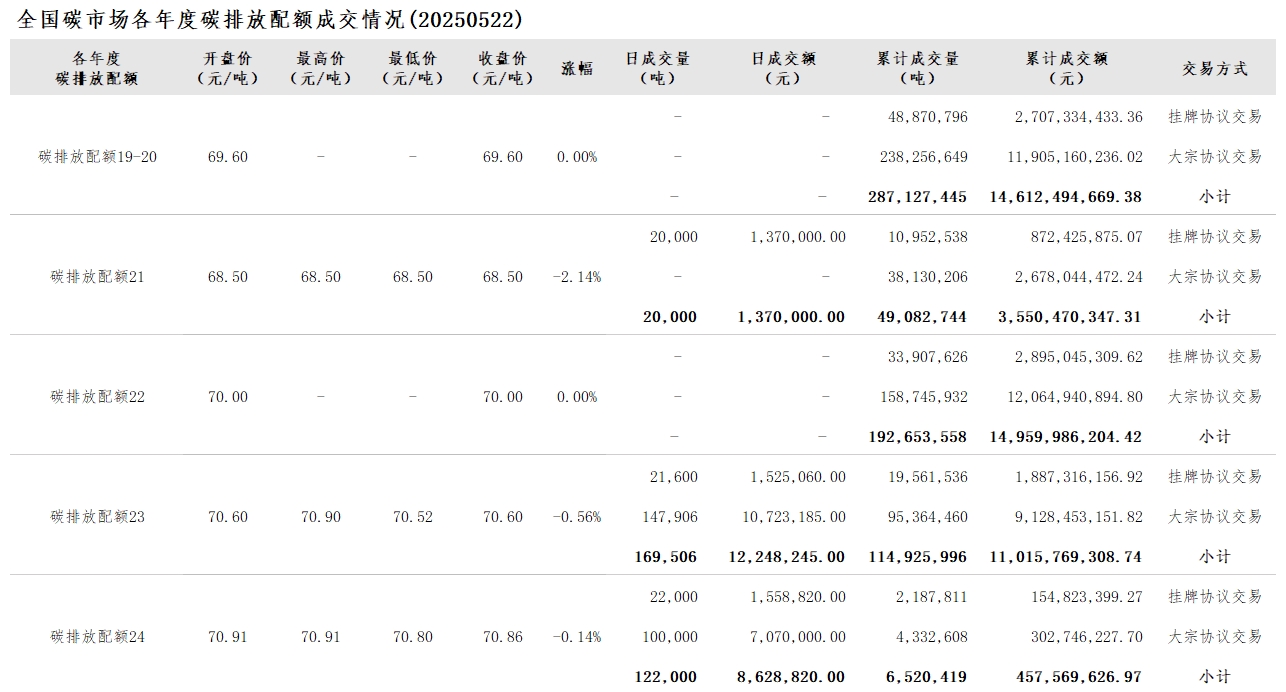Select the 交易方式 column header
This screenshot has width=1286, height=692.
pyautogui.click(x=1215, y=68)
